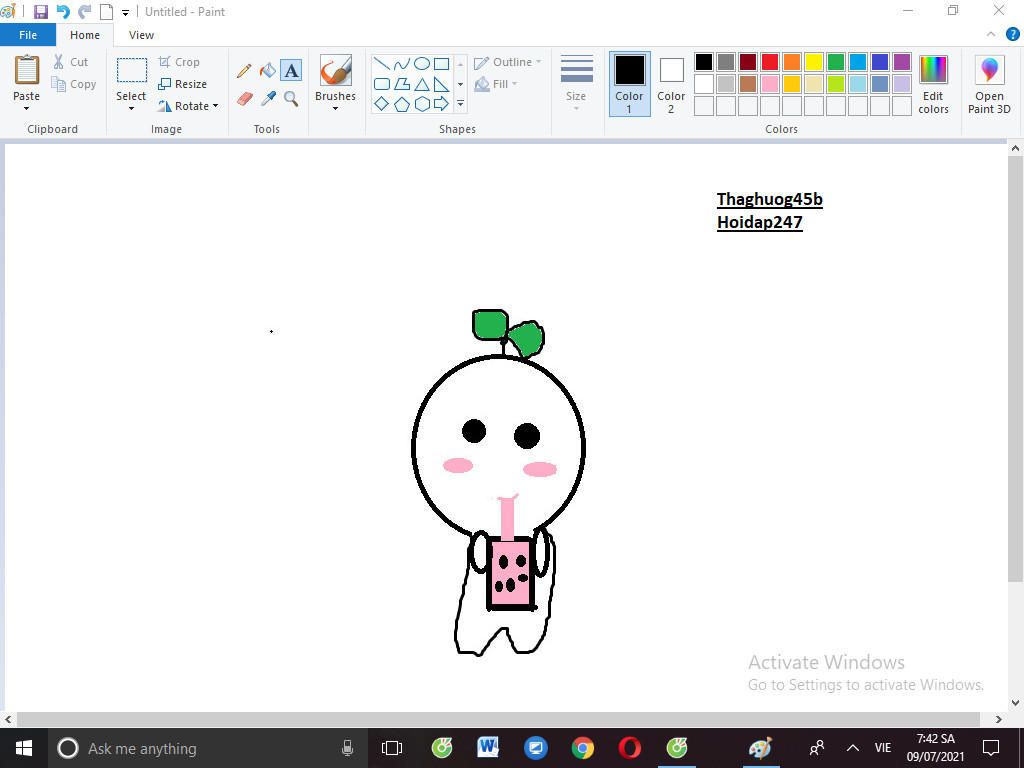
Task: Click the Paste clipboard icon
Action: point(27,71)
